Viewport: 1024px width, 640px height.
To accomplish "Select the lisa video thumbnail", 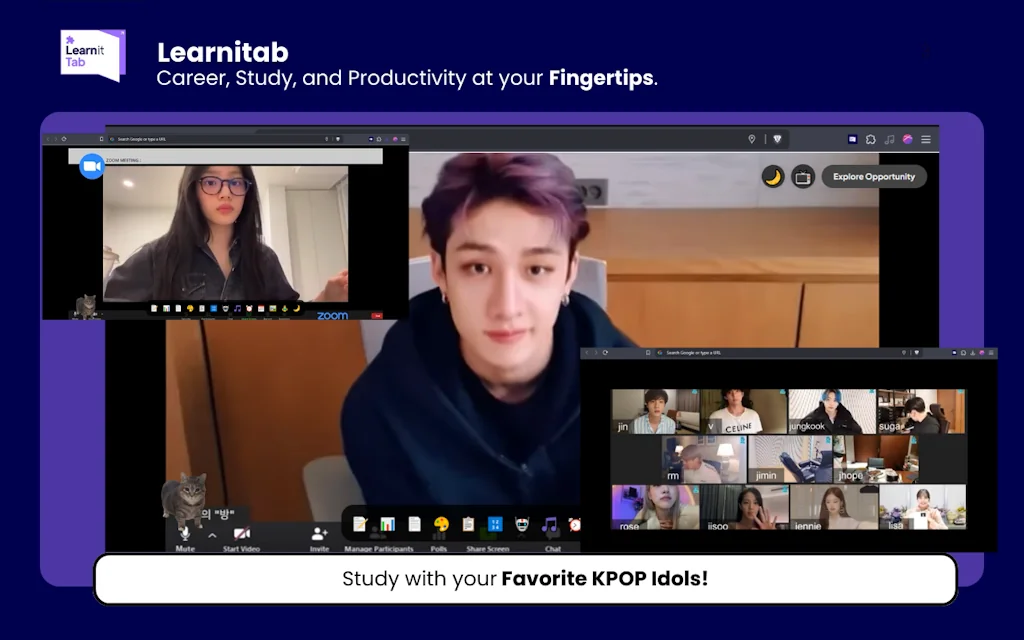I will 922,507.
